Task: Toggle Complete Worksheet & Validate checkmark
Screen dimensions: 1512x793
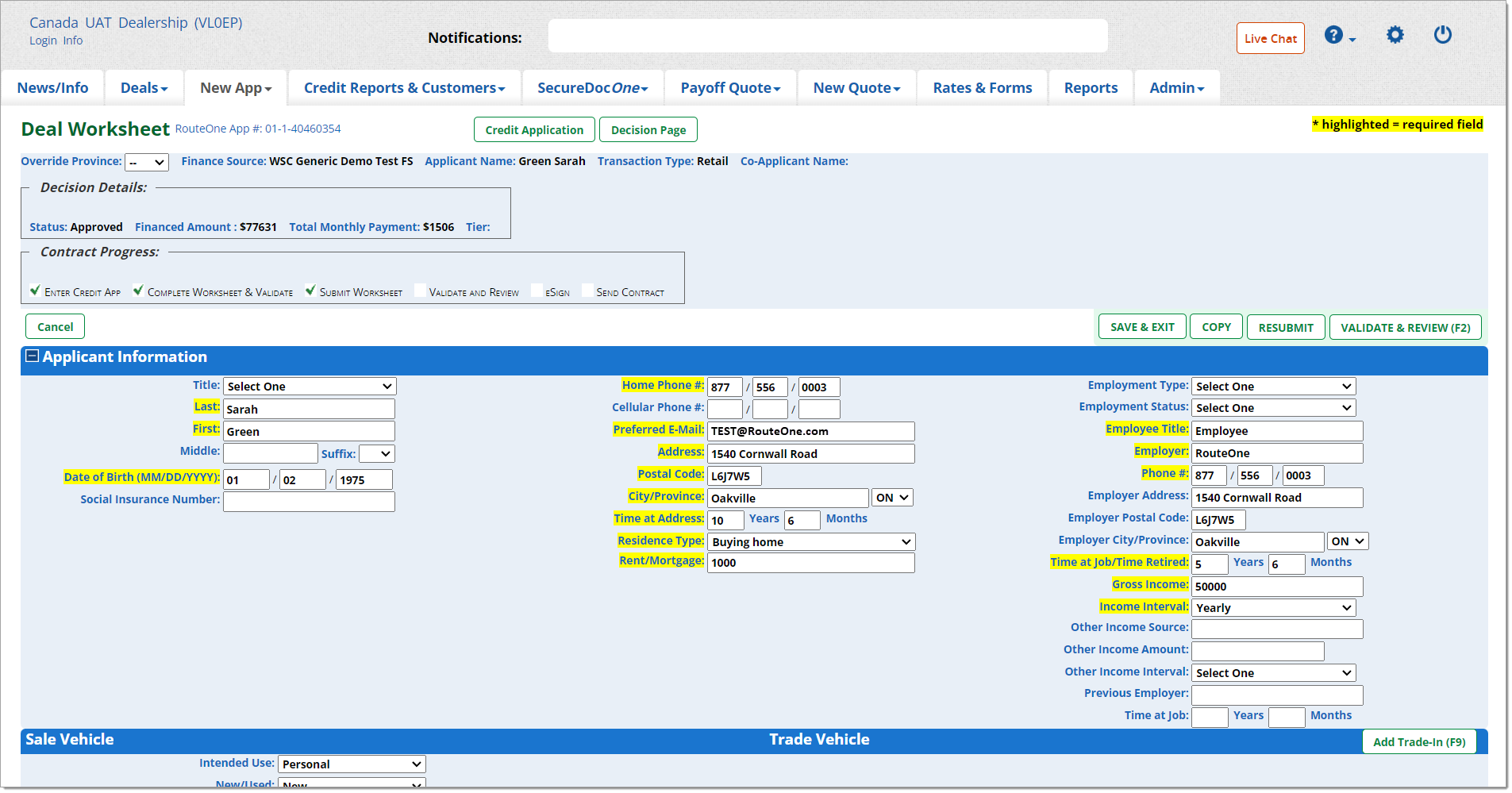Action: click(138, 291)
